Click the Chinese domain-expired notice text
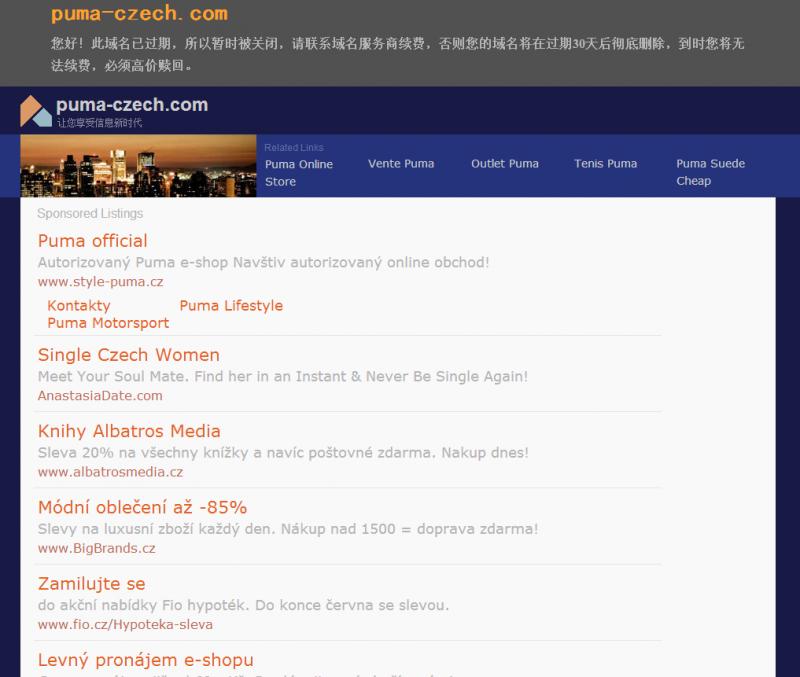Screen dimensions: 800x677 coord(397,54)
